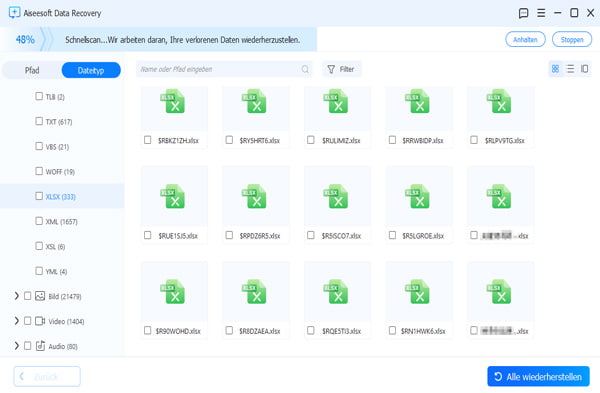Tick checkbox for $RY5HRT6.xlsx
This screenshot has width=600, height=393.
coord(229,140)
